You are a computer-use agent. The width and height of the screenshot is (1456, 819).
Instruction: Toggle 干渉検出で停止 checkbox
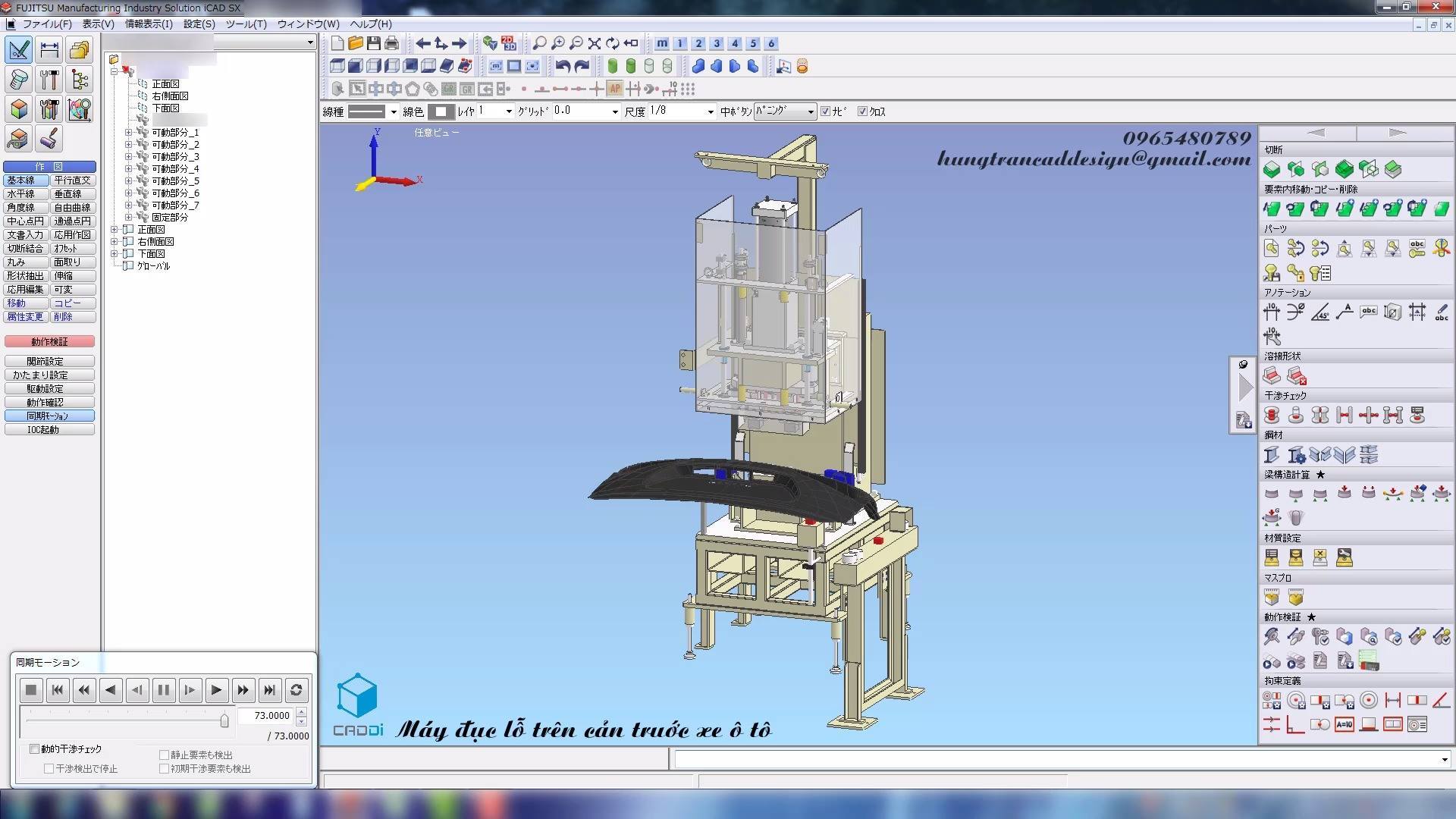[49, 769]
